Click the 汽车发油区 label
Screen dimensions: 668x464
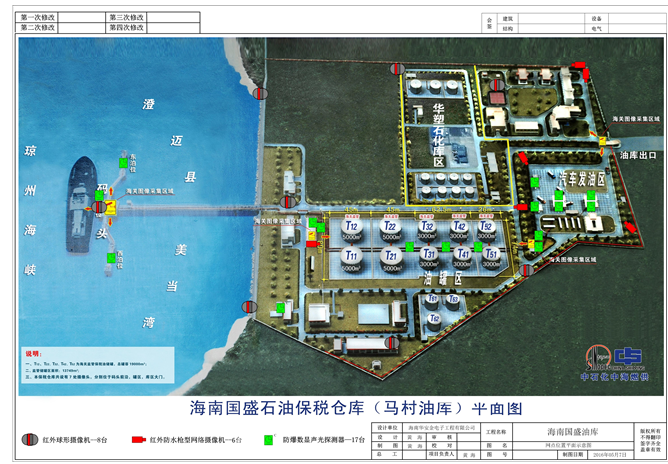pos(582,180)
